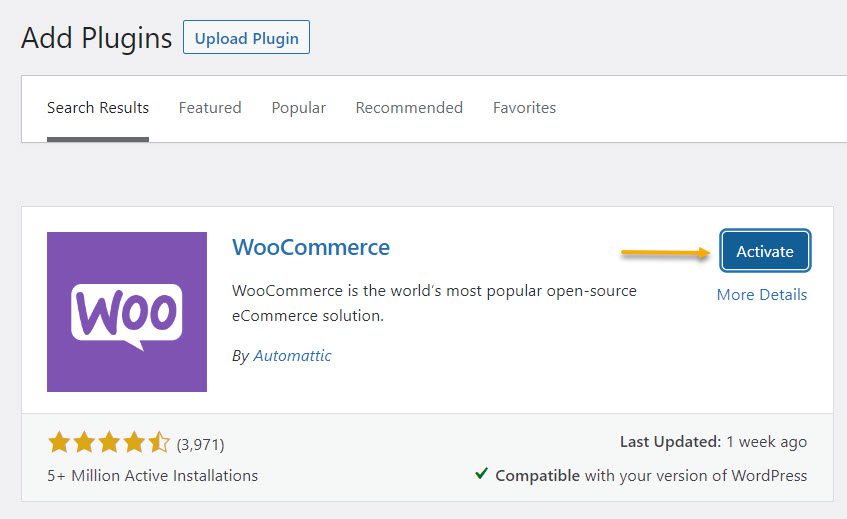This screenshot has width=847, height=519.
Task: Select 'Compatible with your version of WordPress'
Action: point(651,475)
